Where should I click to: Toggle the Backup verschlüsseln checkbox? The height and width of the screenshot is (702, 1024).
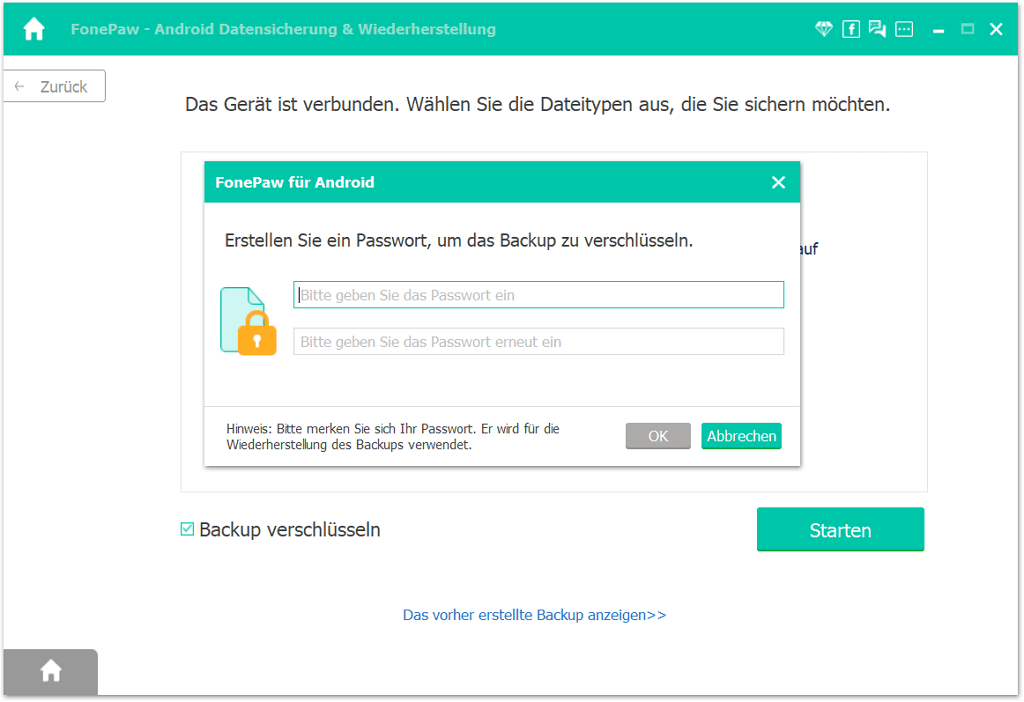point(187,529)
